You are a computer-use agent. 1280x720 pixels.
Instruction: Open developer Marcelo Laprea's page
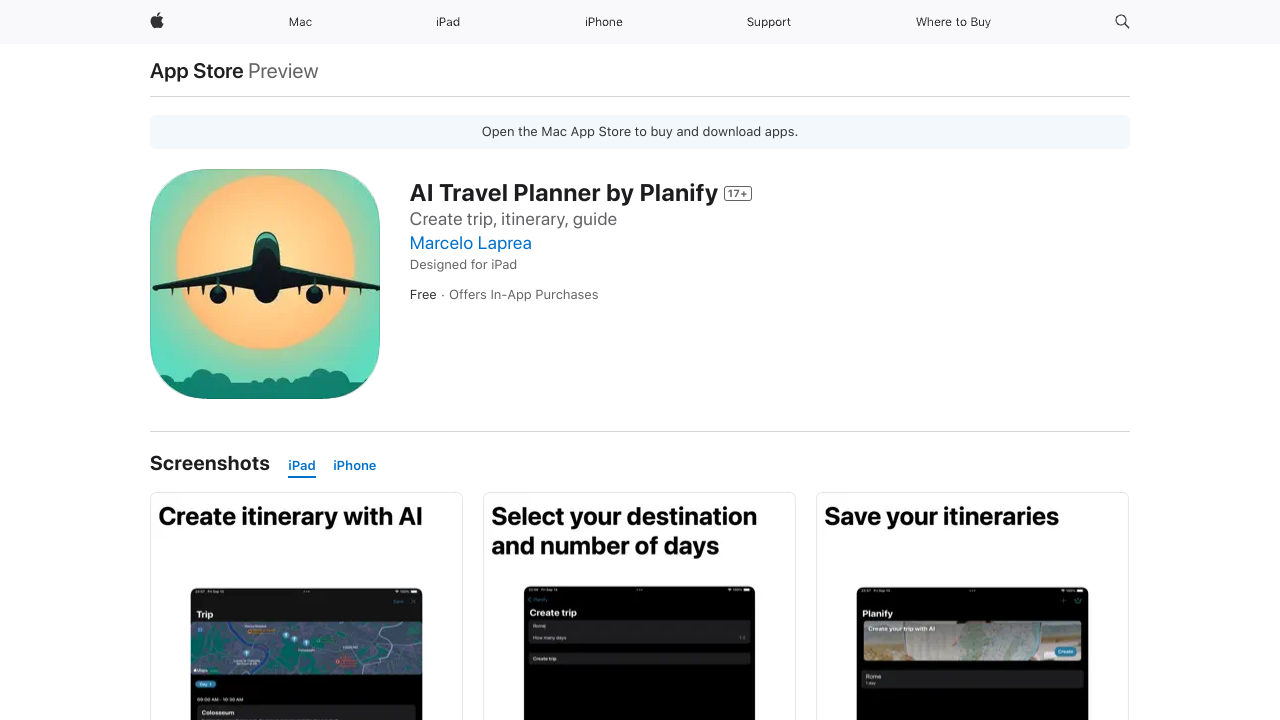coord(470,243)
